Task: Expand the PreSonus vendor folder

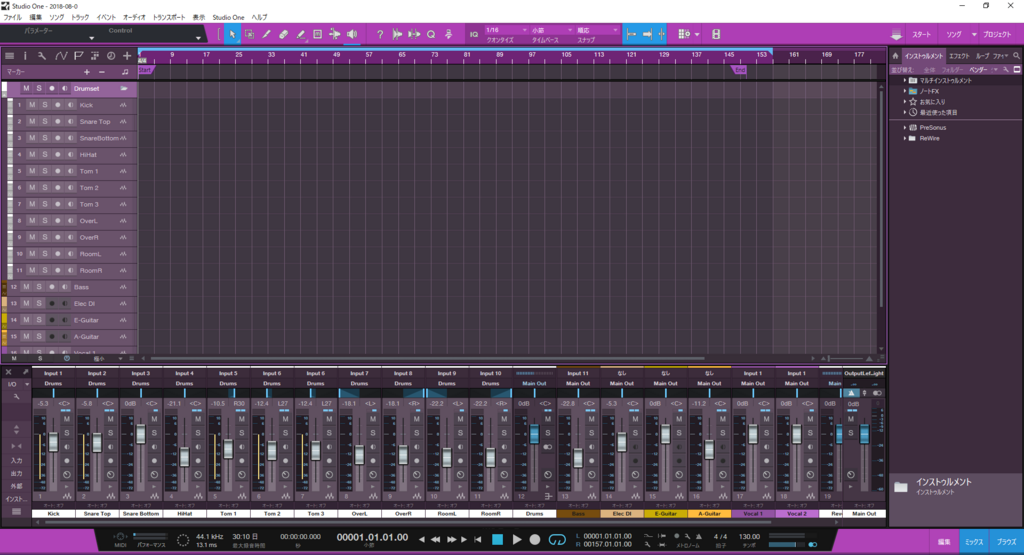Action: [905, 127]
